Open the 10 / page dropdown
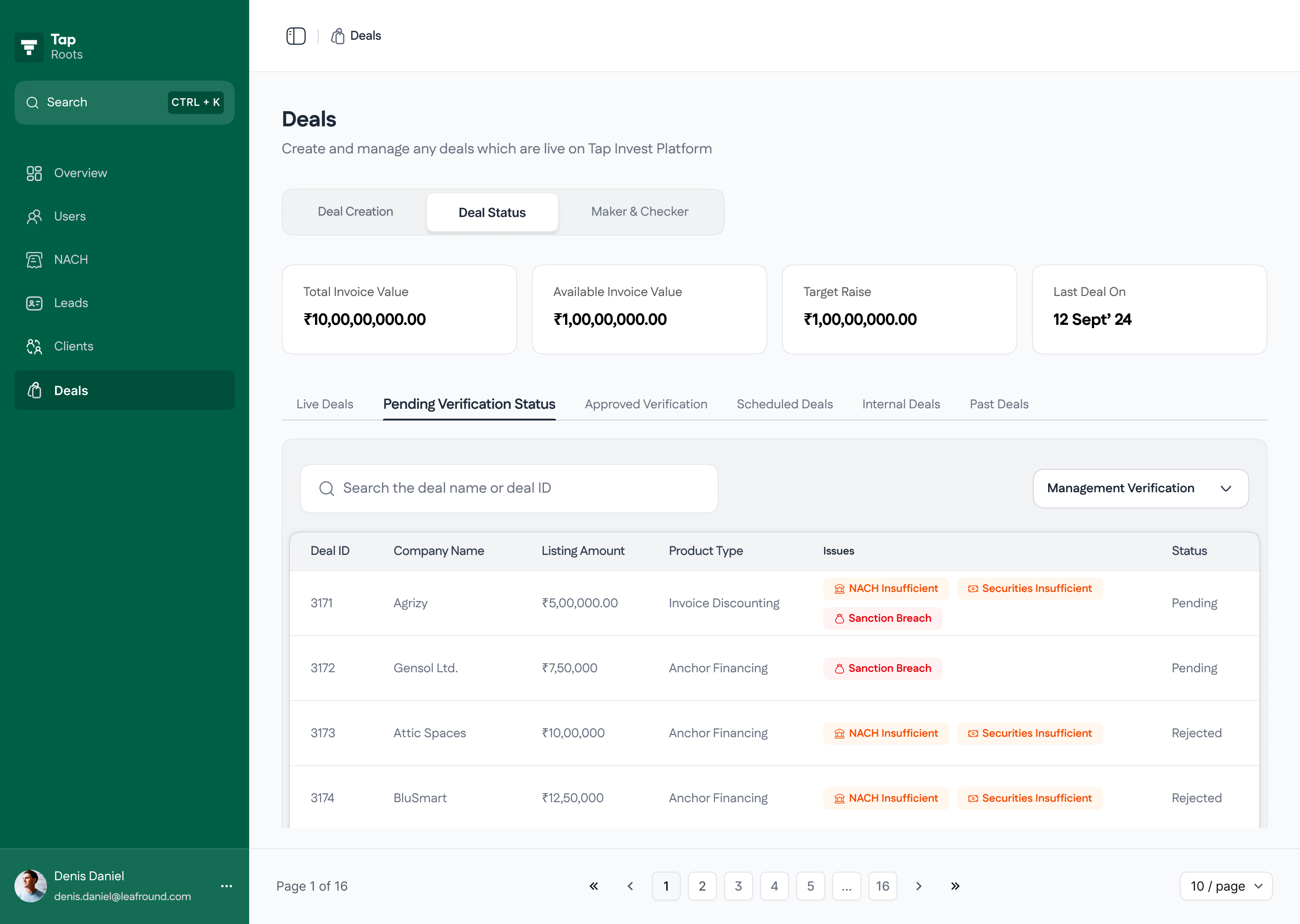Viewport: 1300px width, 924px height. click(1226, 886)
